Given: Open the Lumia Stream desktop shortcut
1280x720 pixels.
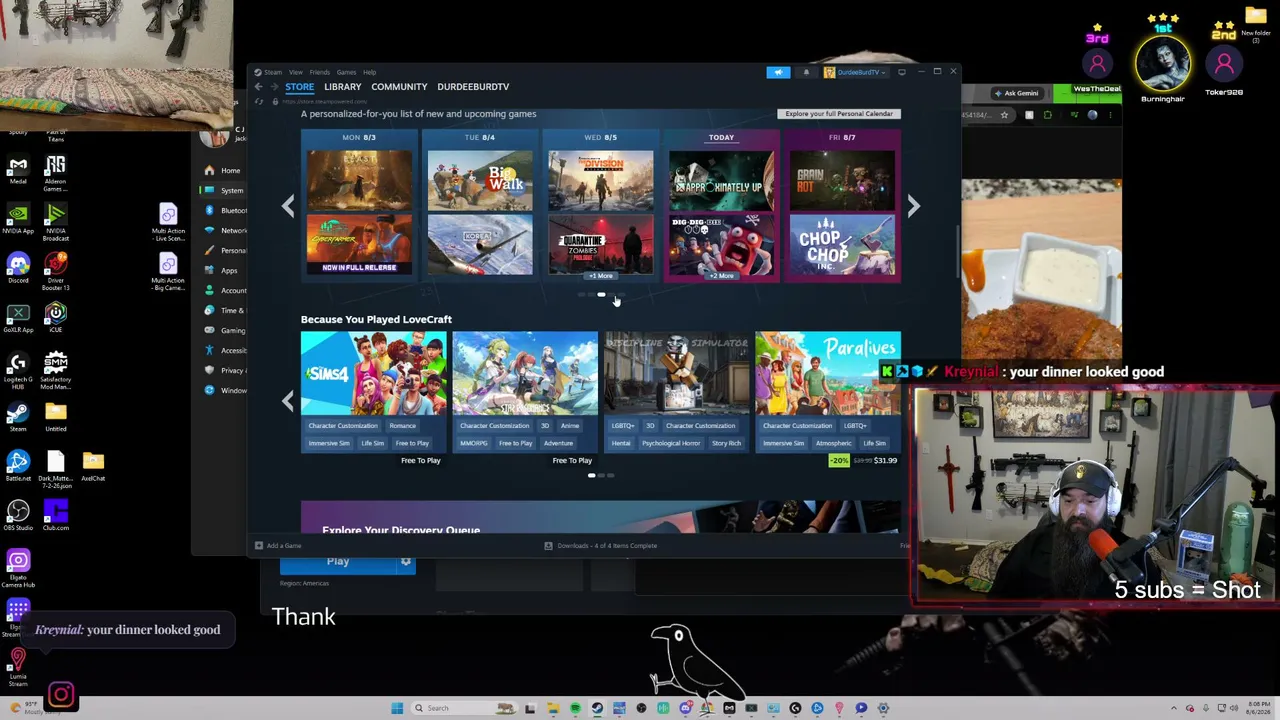Looking at the screenshot, I should pos(18,667).
